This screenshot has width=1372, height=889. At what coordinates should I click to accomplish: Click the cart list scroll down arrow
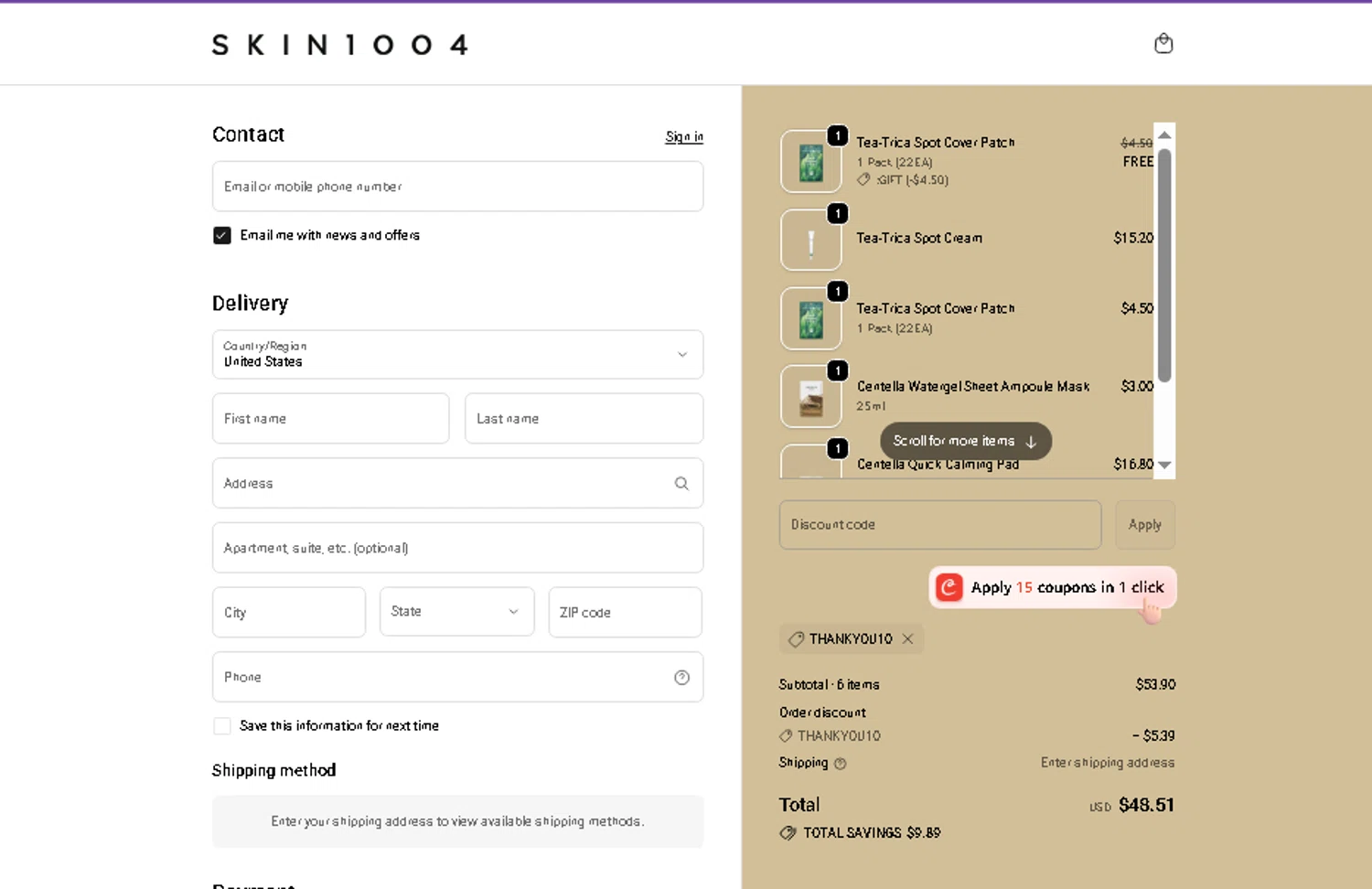click(x=1164, y=465)
